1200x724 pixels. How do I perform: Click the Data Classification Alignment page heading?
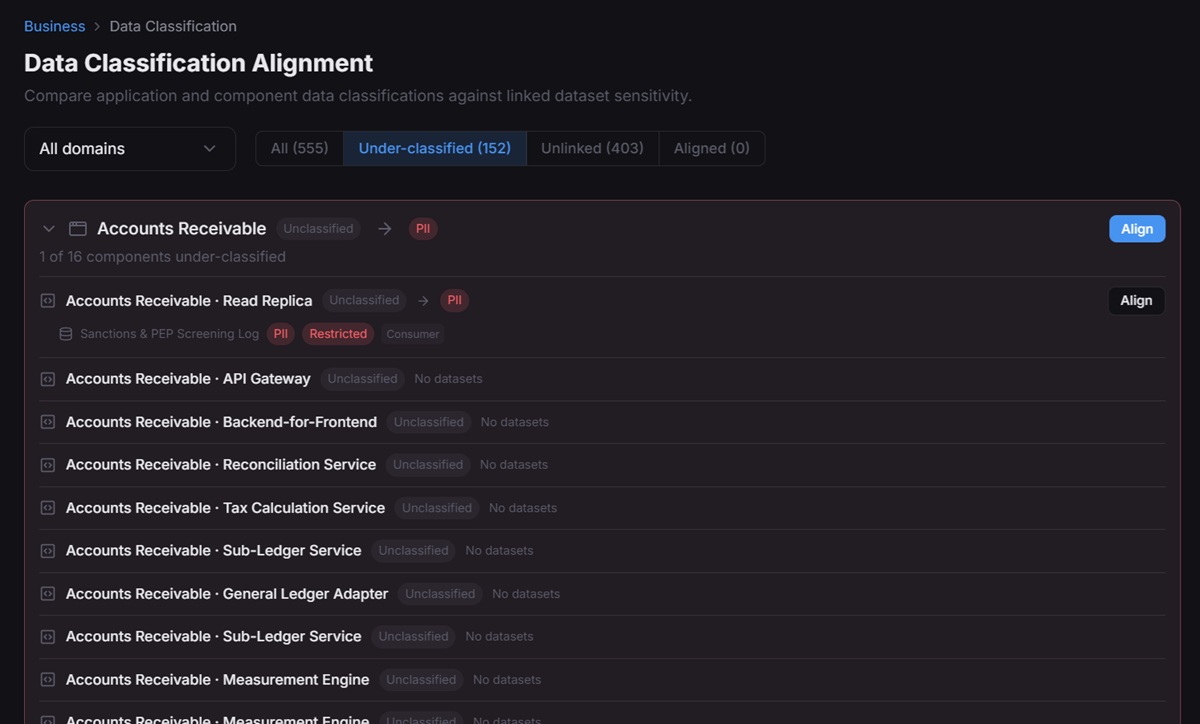tap(199, 63)
